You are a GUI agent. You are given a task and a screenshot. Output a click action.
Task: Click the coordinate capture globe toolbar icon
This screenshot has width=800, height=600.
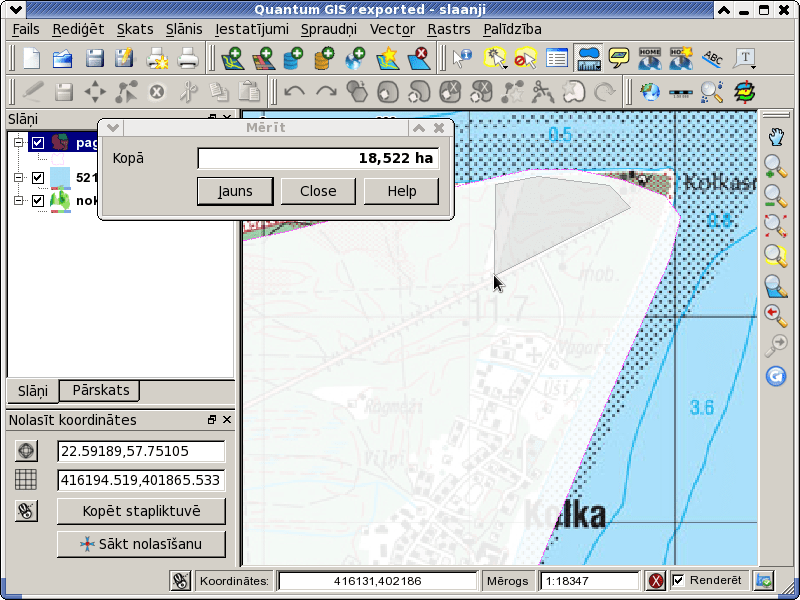[650, 92]
